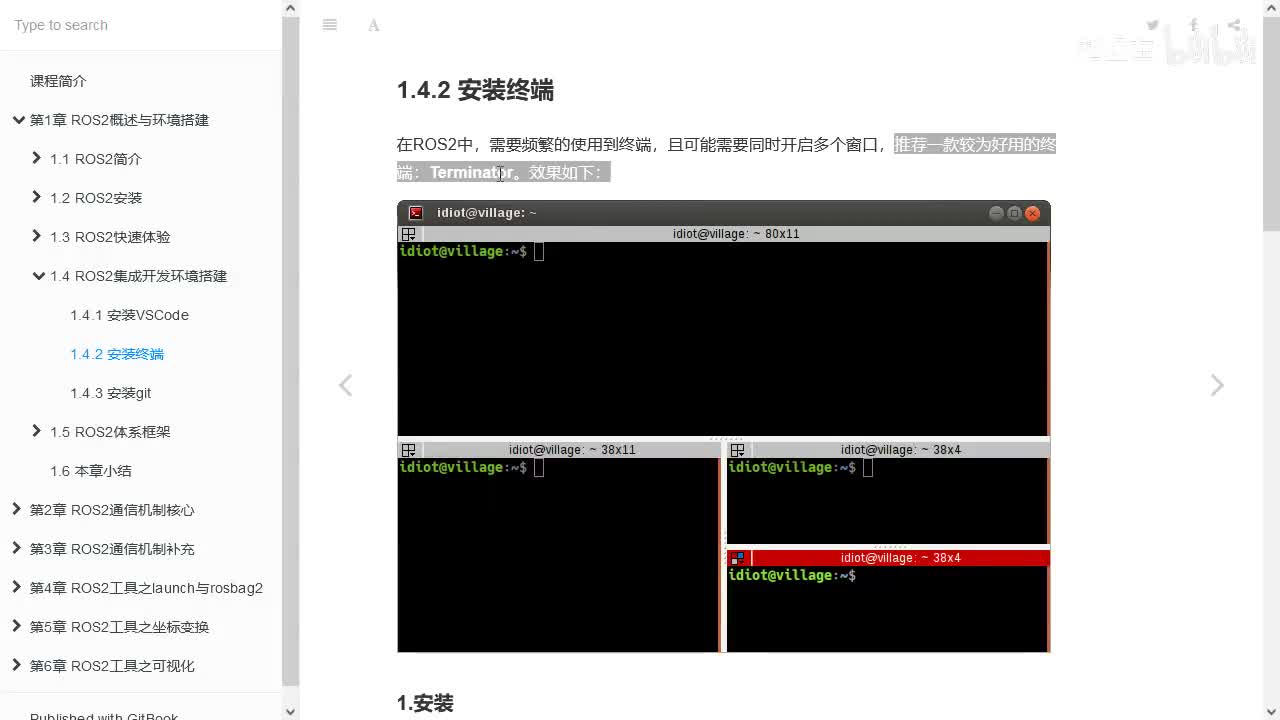Screen dimensions: 1280x720
Task: Open the font settings icon
Action: coord(374,25)
